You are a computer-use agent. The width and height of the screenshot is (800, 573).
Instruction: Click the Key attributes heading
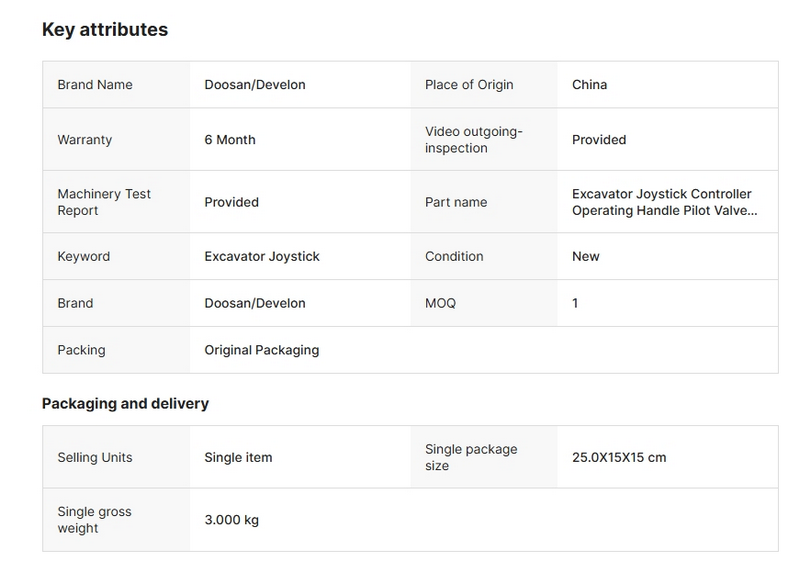[x=105, y=30]
